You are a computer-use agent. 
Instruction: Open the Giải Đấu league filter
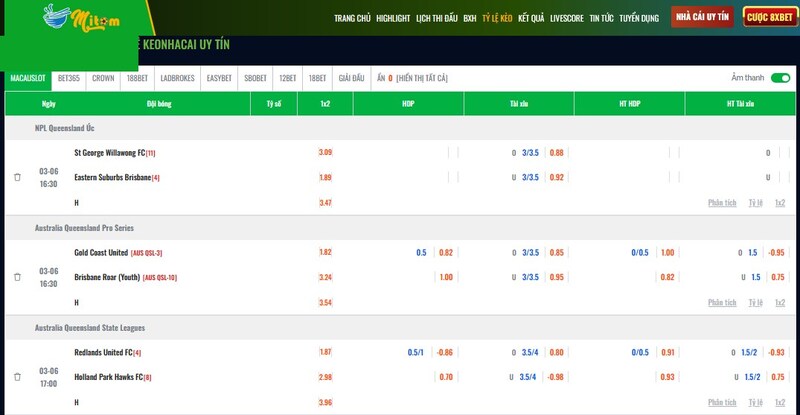click(x=352, y=78)
